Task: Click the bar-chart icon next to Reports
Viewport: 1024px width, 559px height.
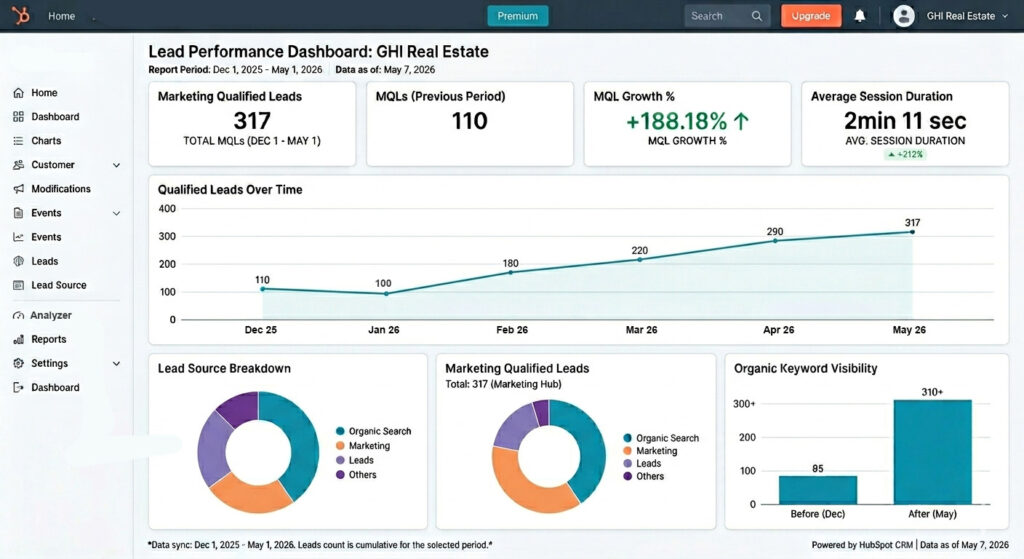Action: coord(18,340)
